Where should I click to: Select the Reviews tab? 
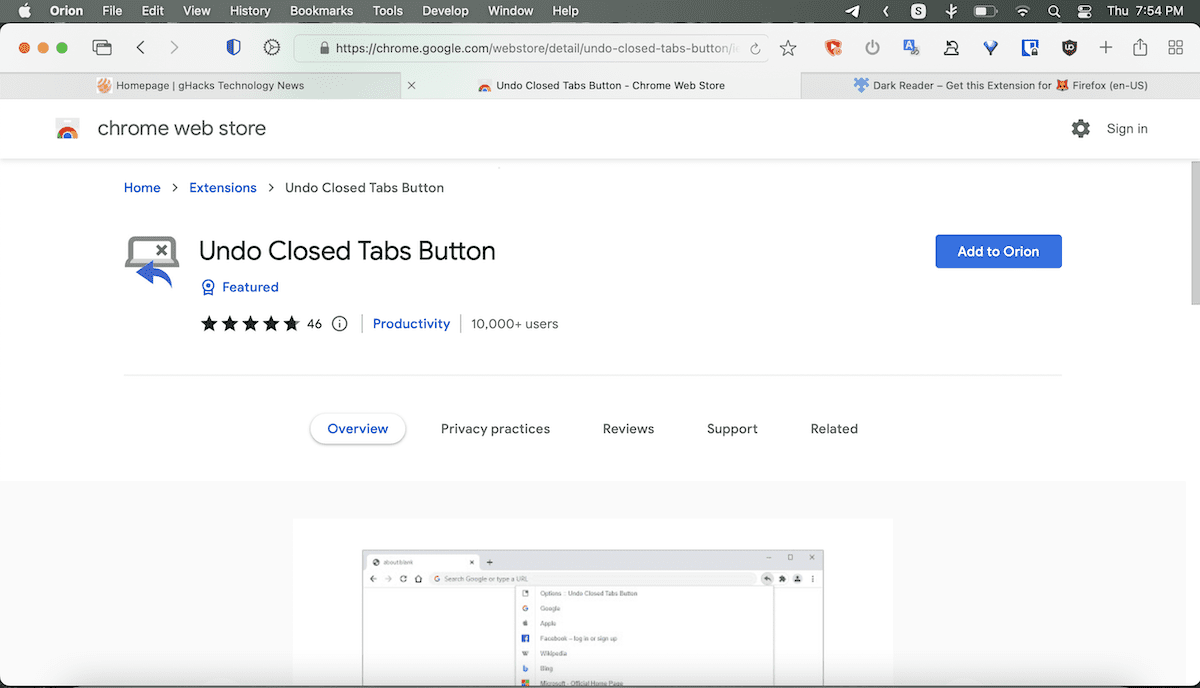tap(628, 429)
